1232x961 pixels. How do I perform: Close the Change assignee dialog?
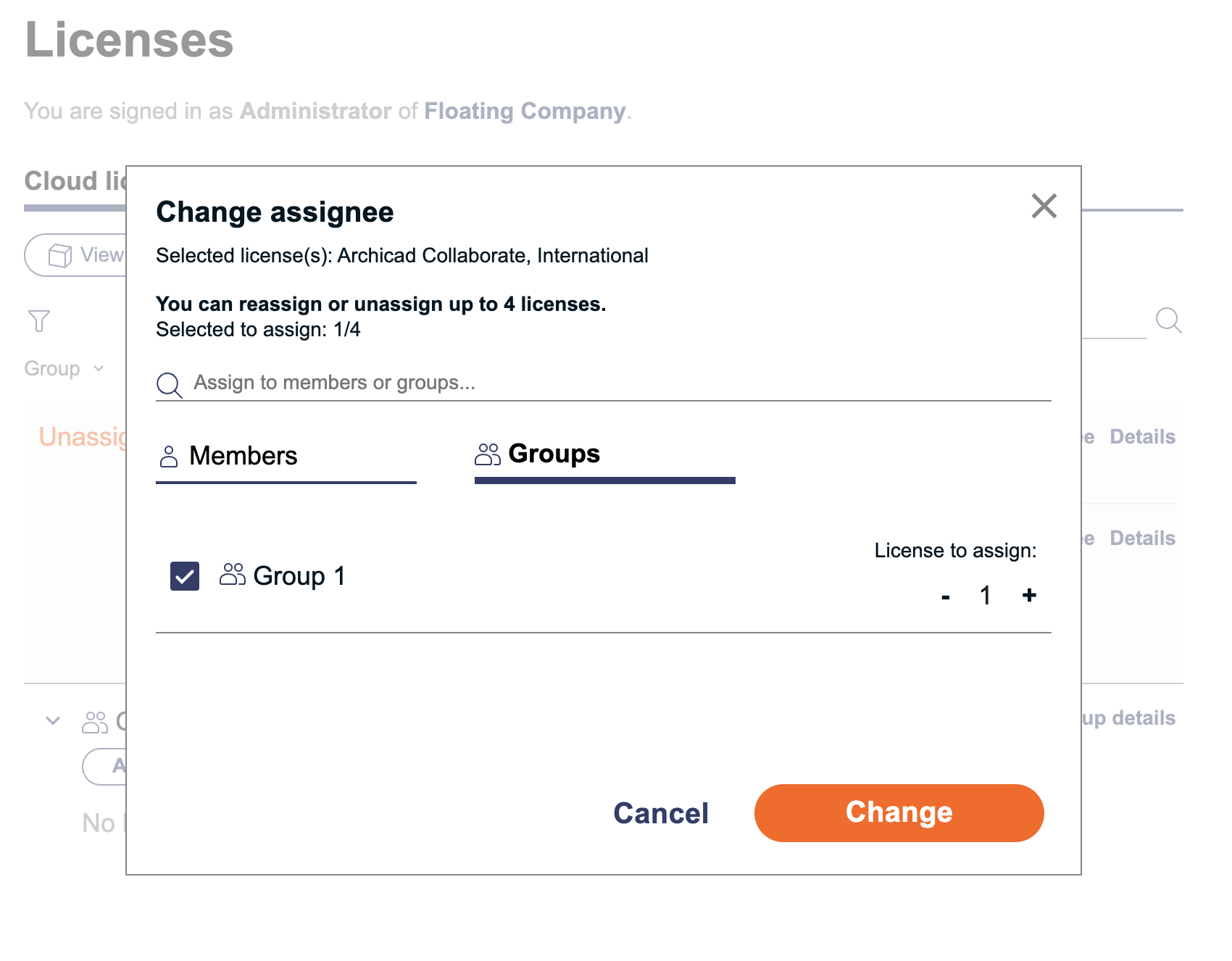[1044, 206]
